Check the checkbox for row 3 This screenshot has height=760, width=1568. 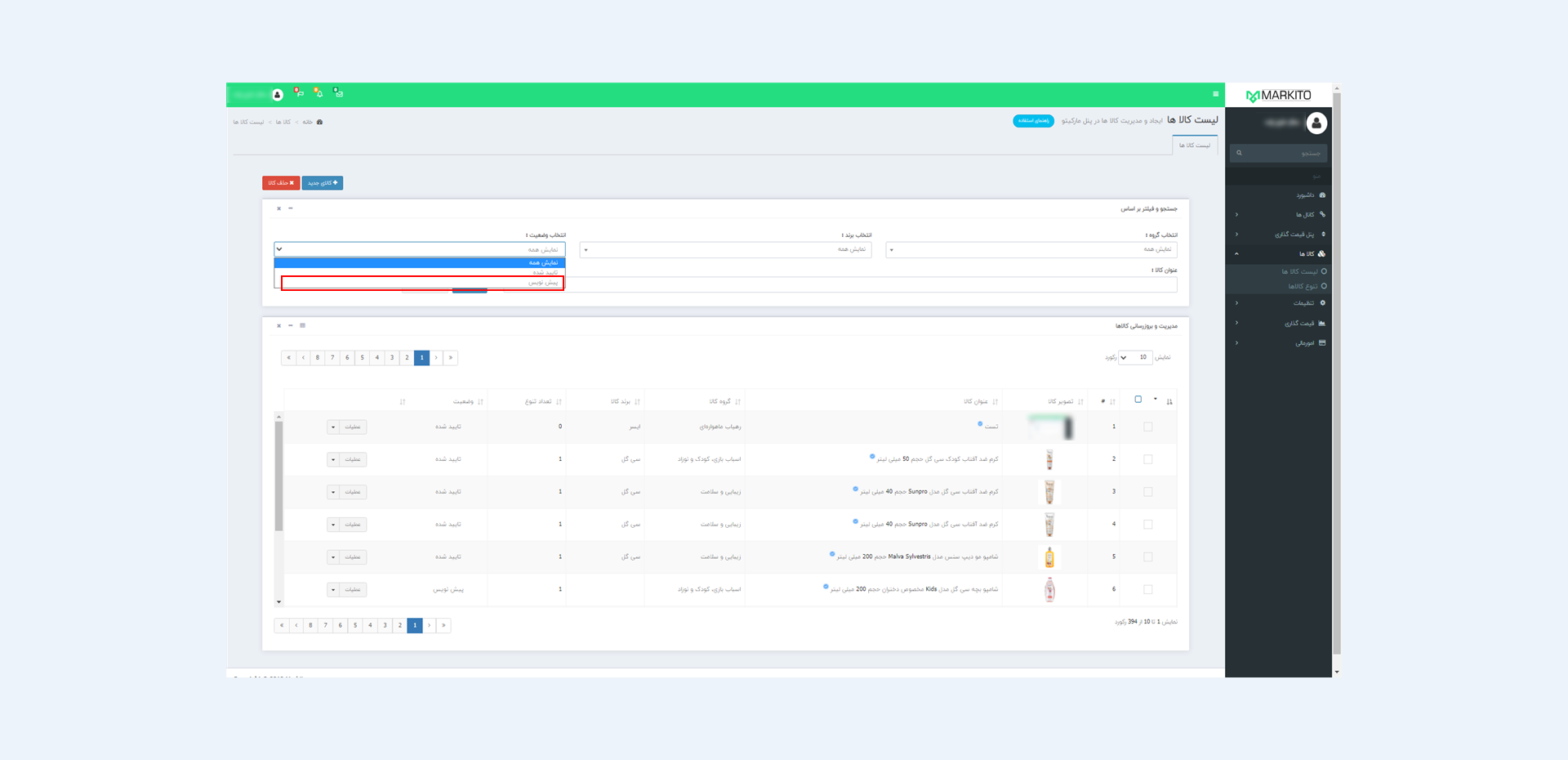[1148, 492]
